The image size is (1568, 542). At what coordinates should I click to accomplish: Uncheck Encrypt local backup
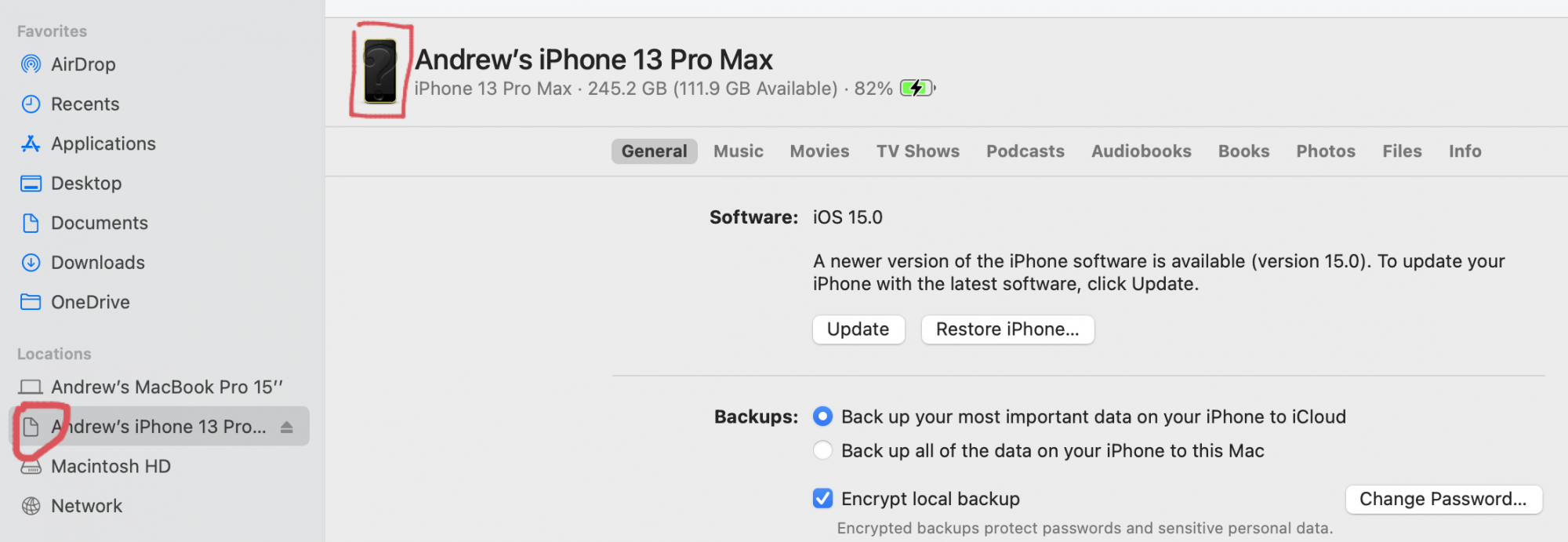point(822,498)
